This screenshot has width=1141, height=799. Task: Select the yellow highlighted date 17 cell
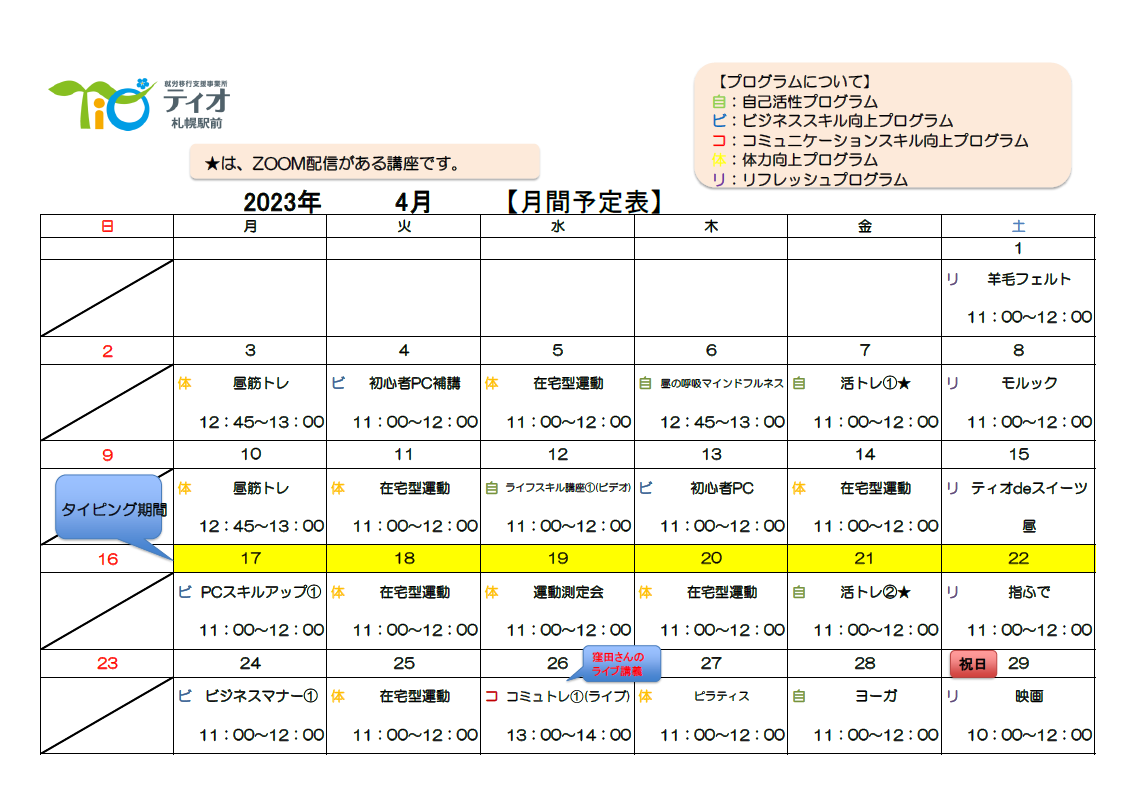click(250, 558)
